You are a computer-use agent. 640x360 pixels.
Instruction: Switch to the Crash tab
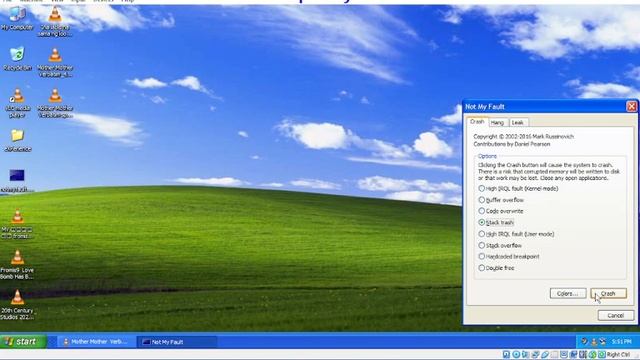pos(477,122)
